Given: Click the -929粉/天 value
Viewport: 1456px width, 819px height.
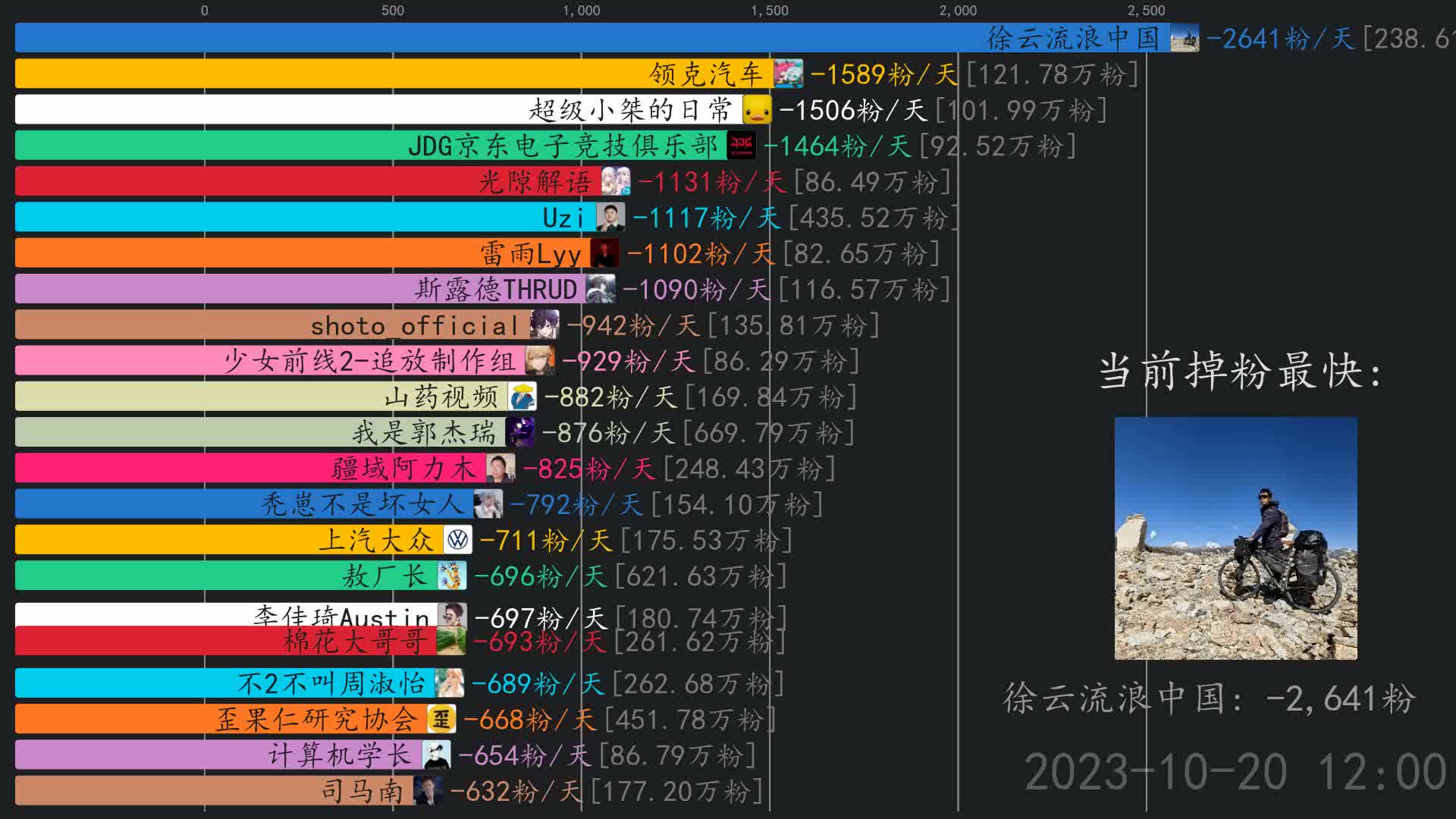Looking at the screenshot, I should (x=629, y=361).
